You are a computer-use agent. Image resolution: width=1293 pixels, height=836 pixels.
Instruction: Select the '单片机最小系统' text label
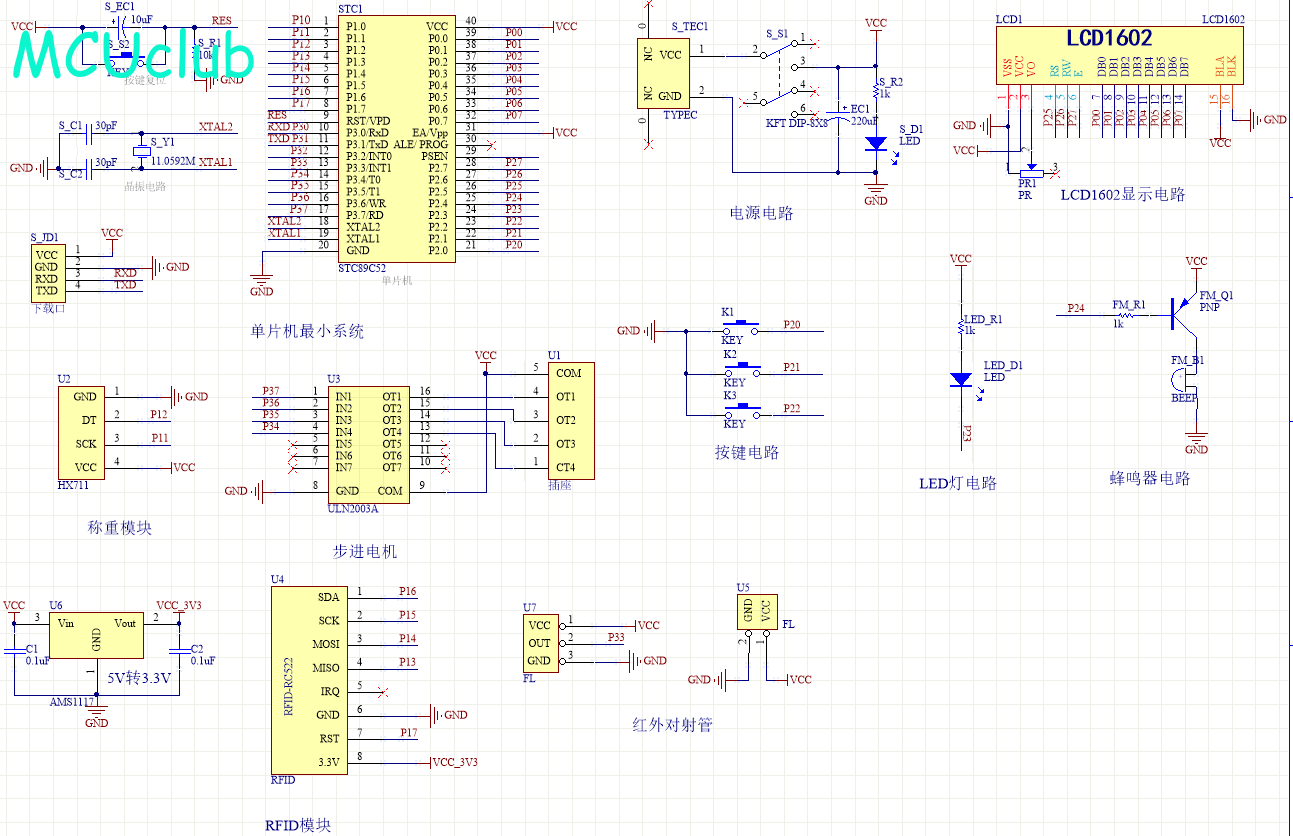(x=307, y=331)
